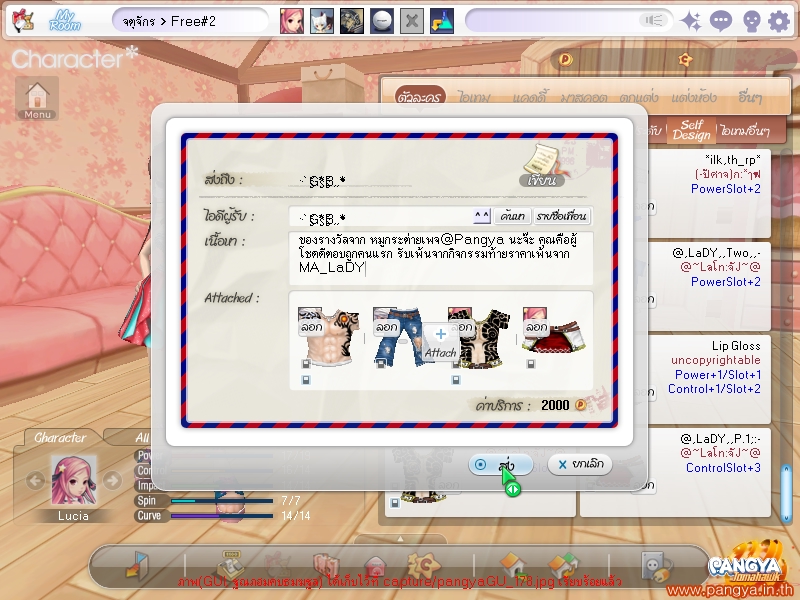Click the ^^ emoticon button in recipient field
This screenshot has width=800, height=600.
[x=482, y=216]
